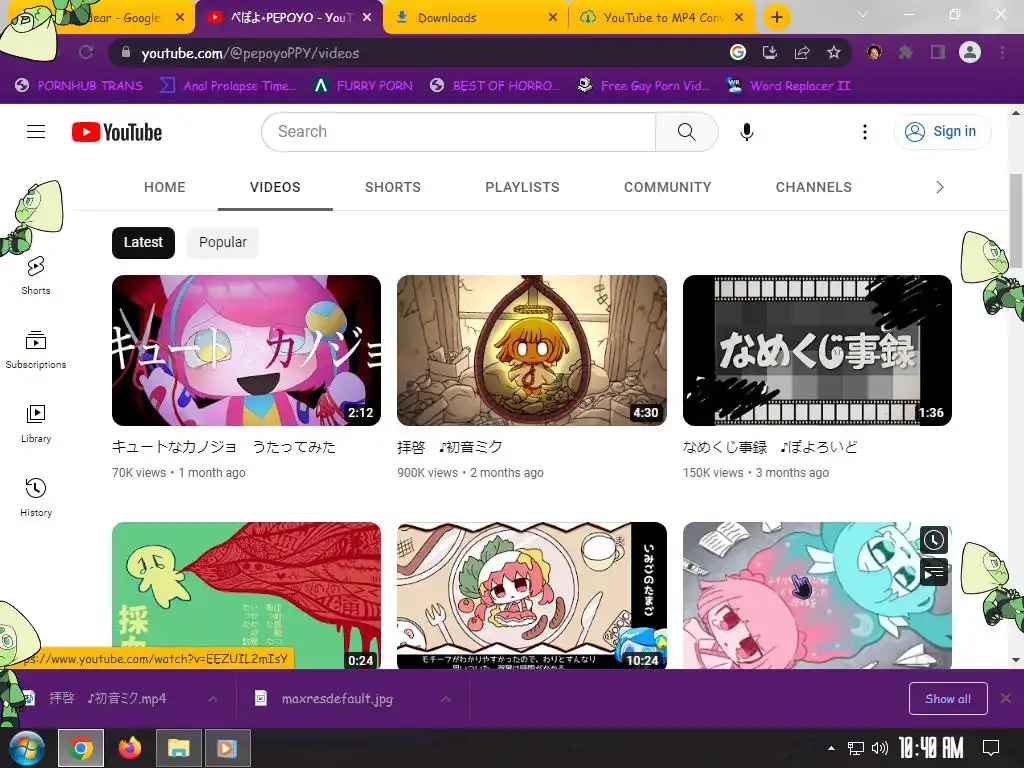The image size is (1024, 768).
Task: Open the Chrome extensions puzzle icon
Action: pyautogui.click(x=906, y=52)
